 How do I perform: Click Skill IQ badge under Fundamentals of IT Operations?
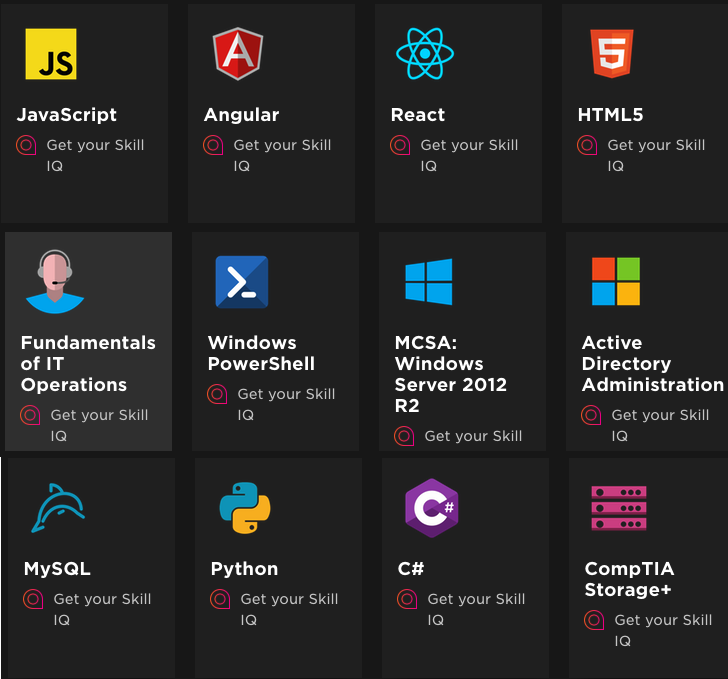point(30,415)
